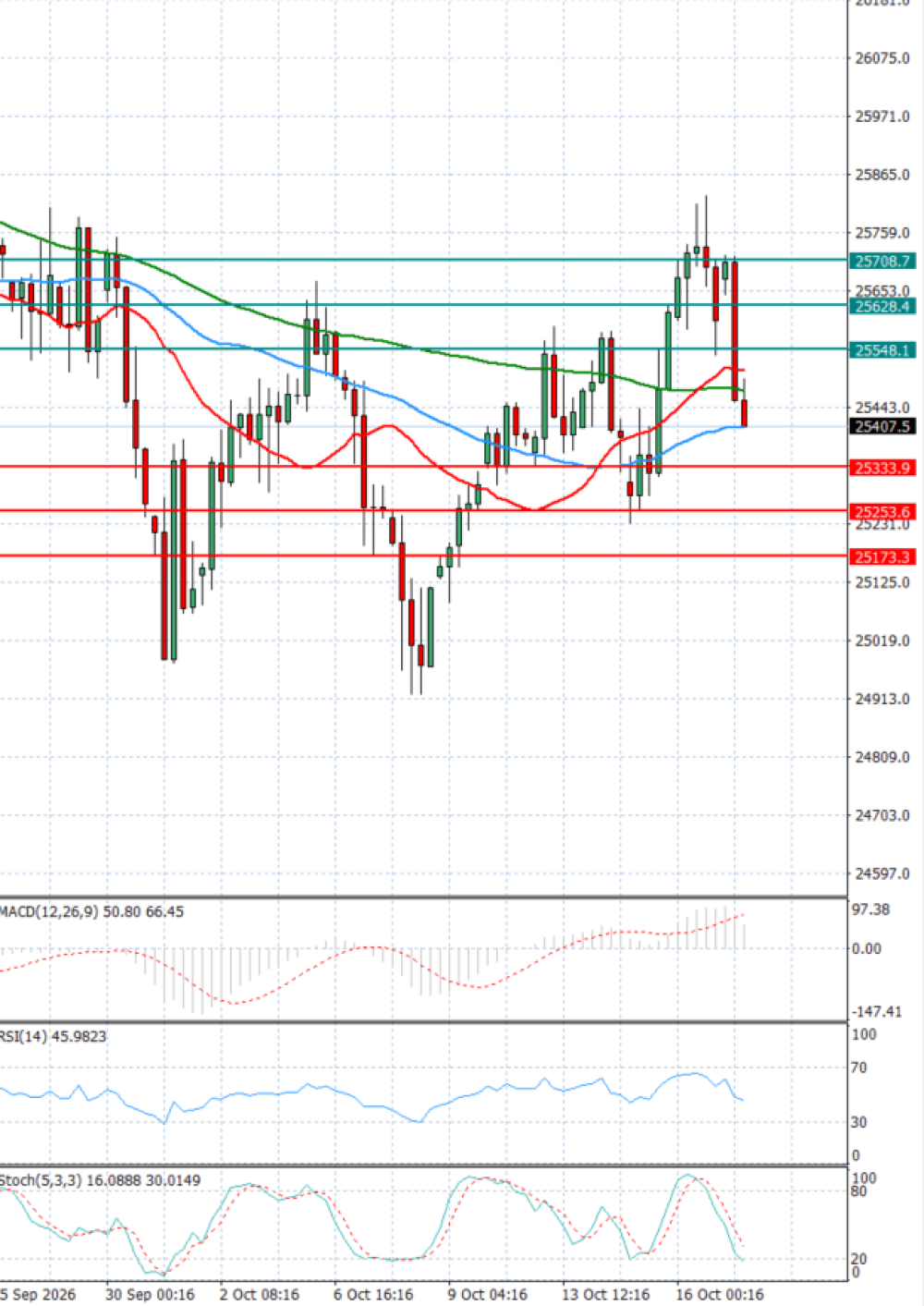The height and width of the screenshot is (1306, 924).
Task: Click the 24809.0 price axis value
Action: 882,757
